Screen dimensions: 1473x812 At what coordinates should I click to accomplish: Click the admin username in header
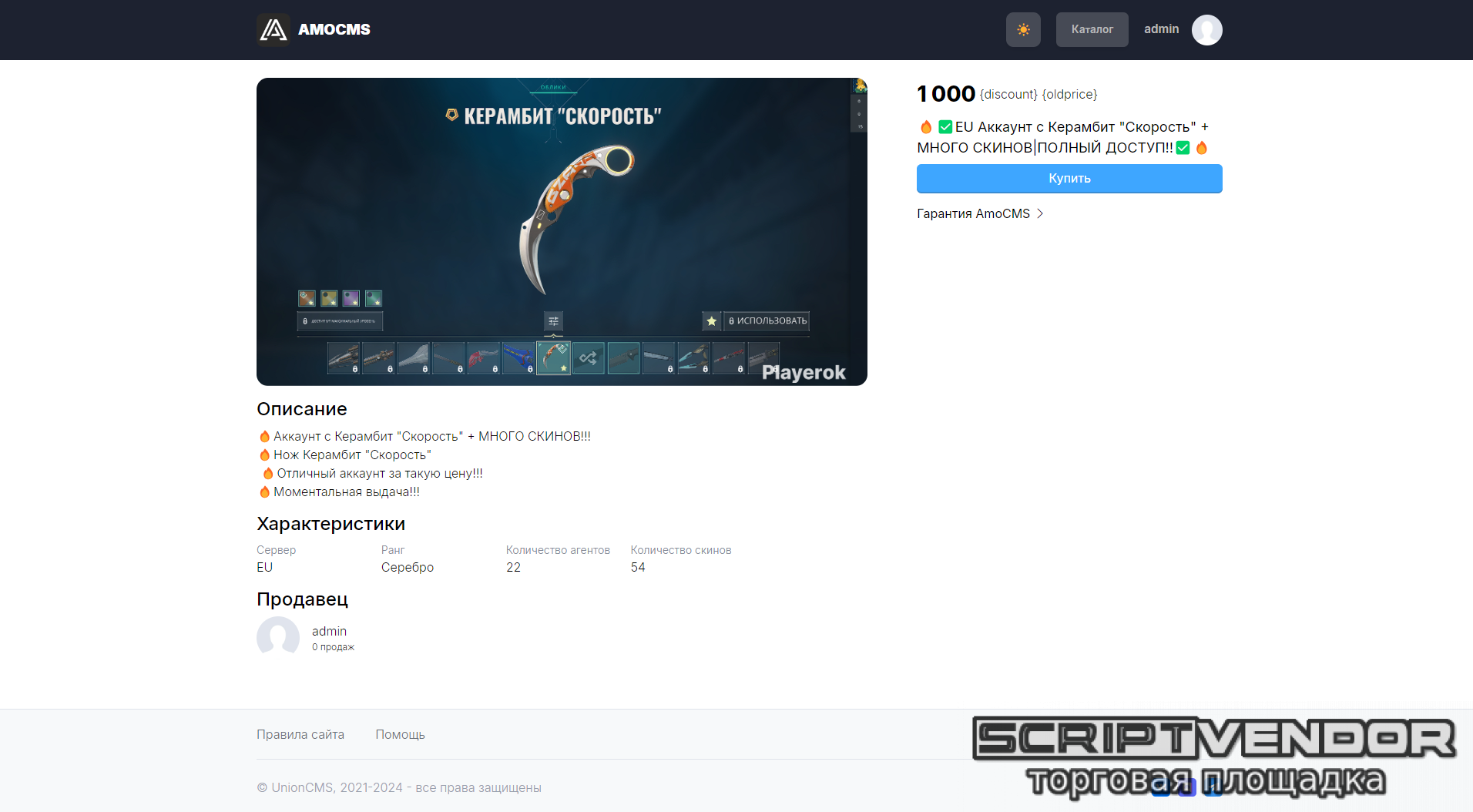pos(1161,29)
